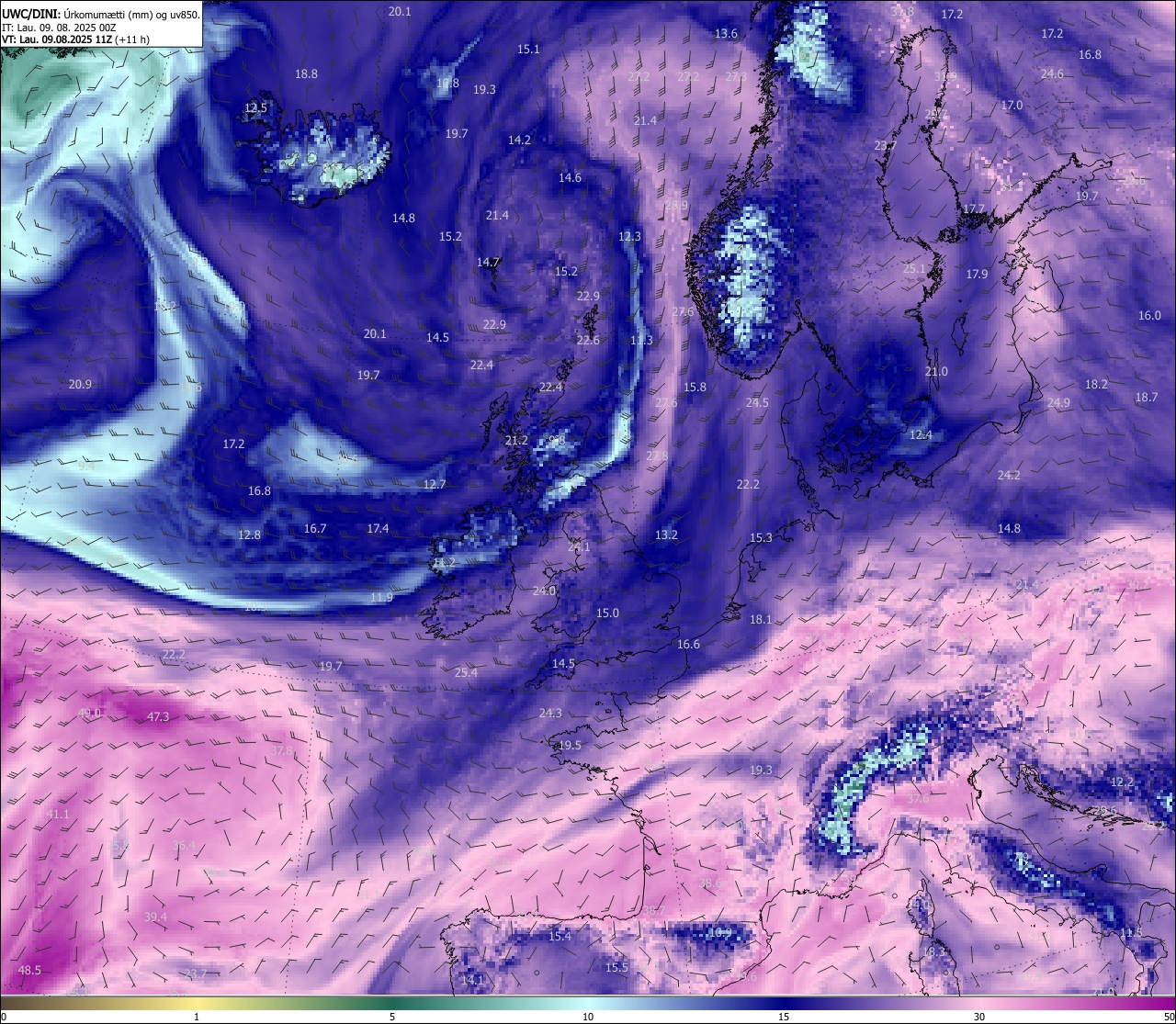Click the 12.7 map value
This screenshot has height=1024, width=1176.
tap(435, 484)
